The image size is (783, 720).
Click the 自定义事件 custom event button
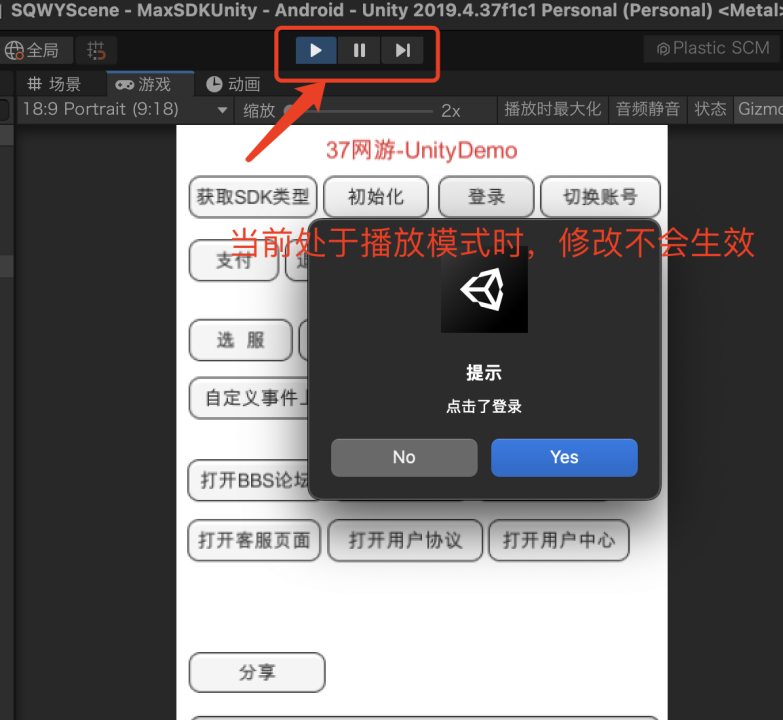(250, 398)
